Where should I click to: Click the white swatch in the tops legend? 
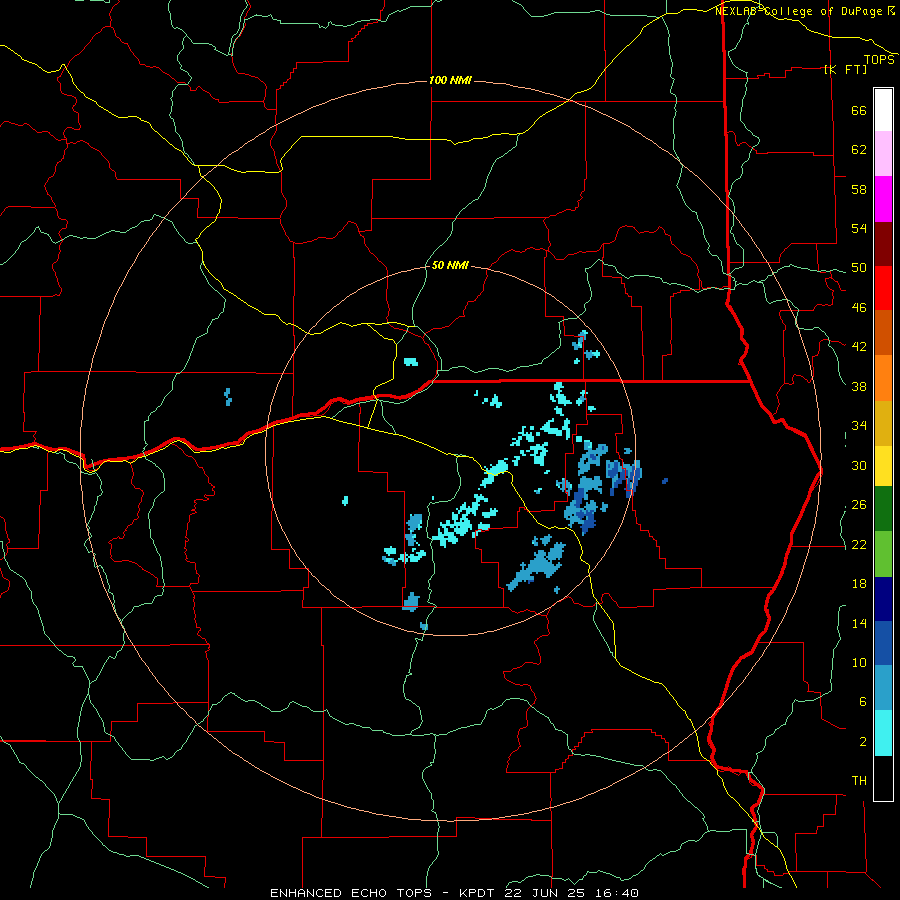pyautogui.click(x=883, y=110)
